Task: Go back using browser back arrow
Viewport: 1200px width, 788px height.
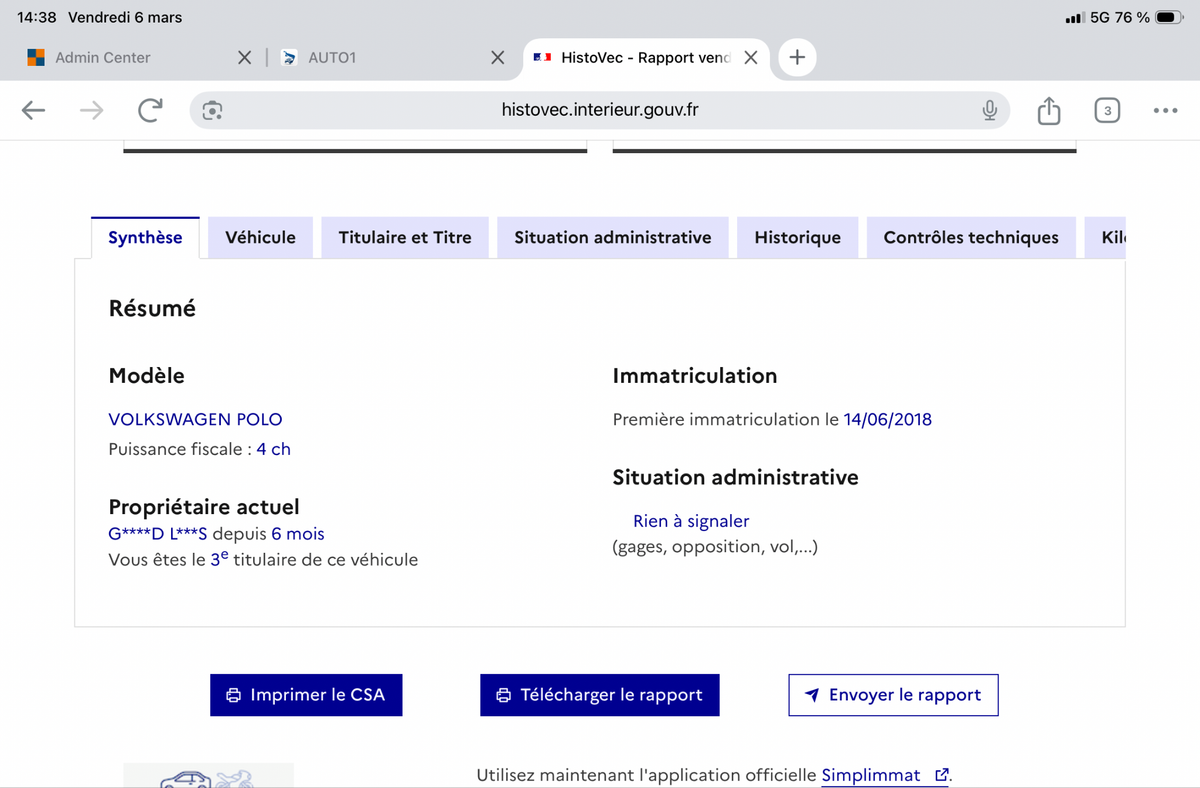Action: tap(34, 110)
